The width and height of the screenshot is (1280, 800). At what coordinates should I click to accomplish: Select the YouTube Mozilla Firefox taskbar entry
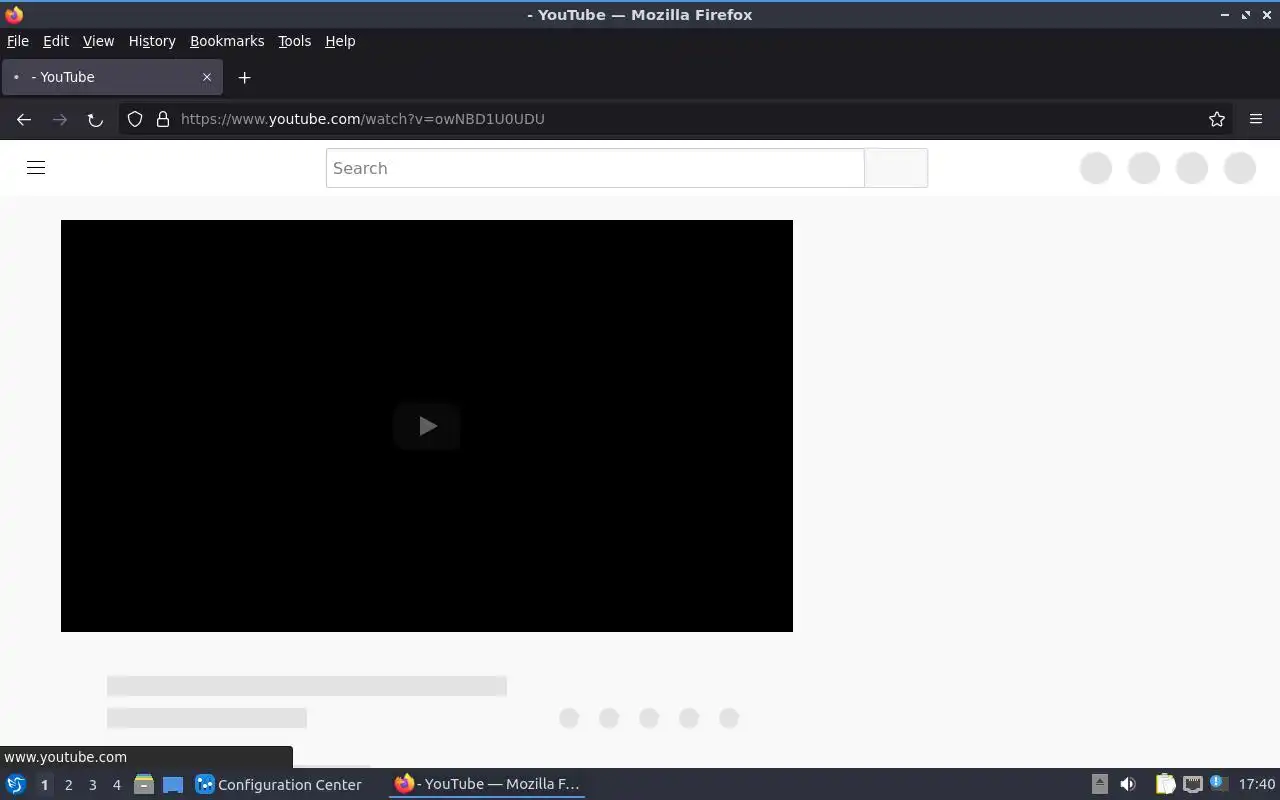(x=487, y=784)
